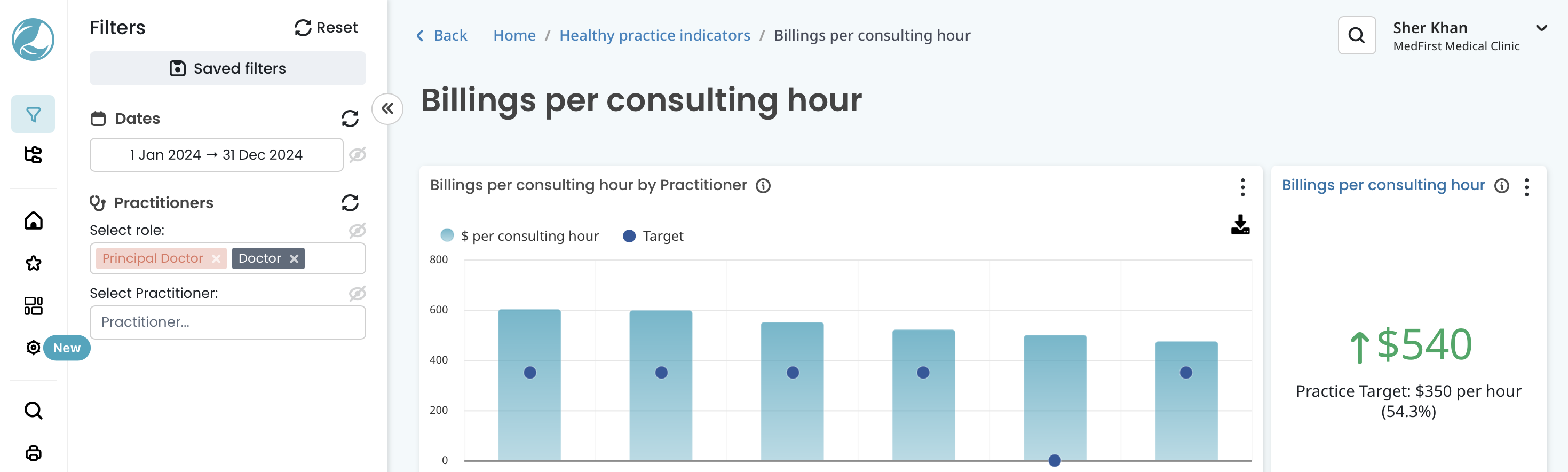Toggle visibility of the date range filter
The height and width of the screenshot is (472, 1568).
tap(357, 155)
